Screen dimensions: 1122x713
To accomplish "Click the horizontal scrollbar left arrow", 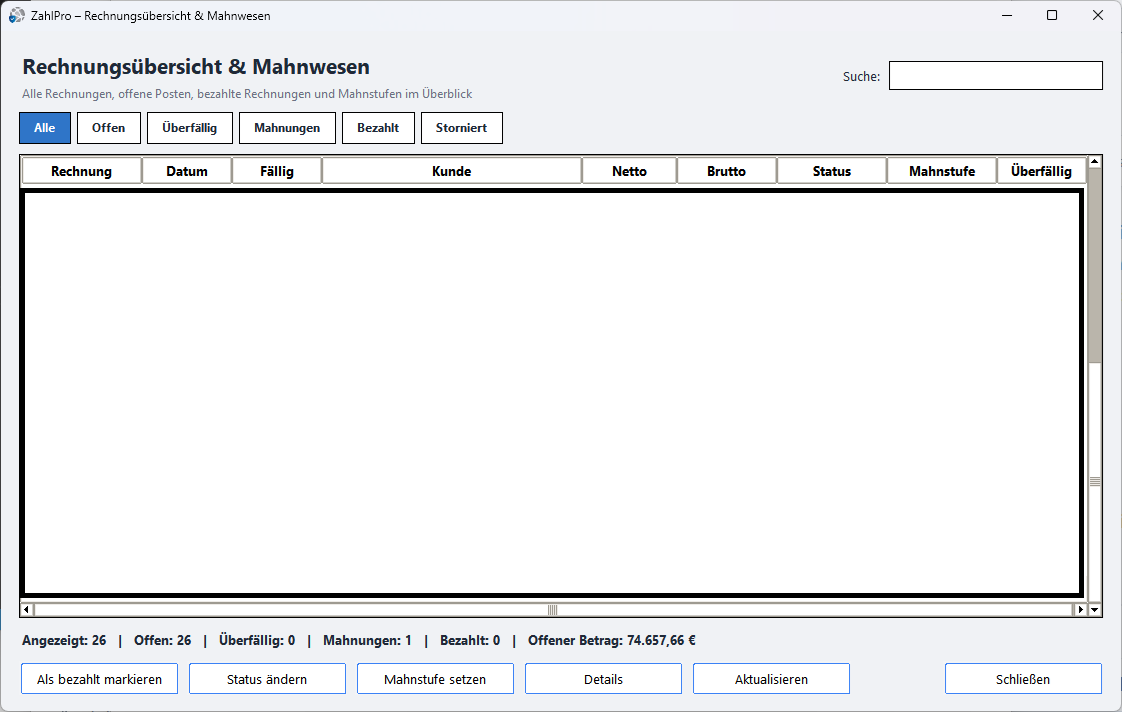I will [x=26, y=610].
